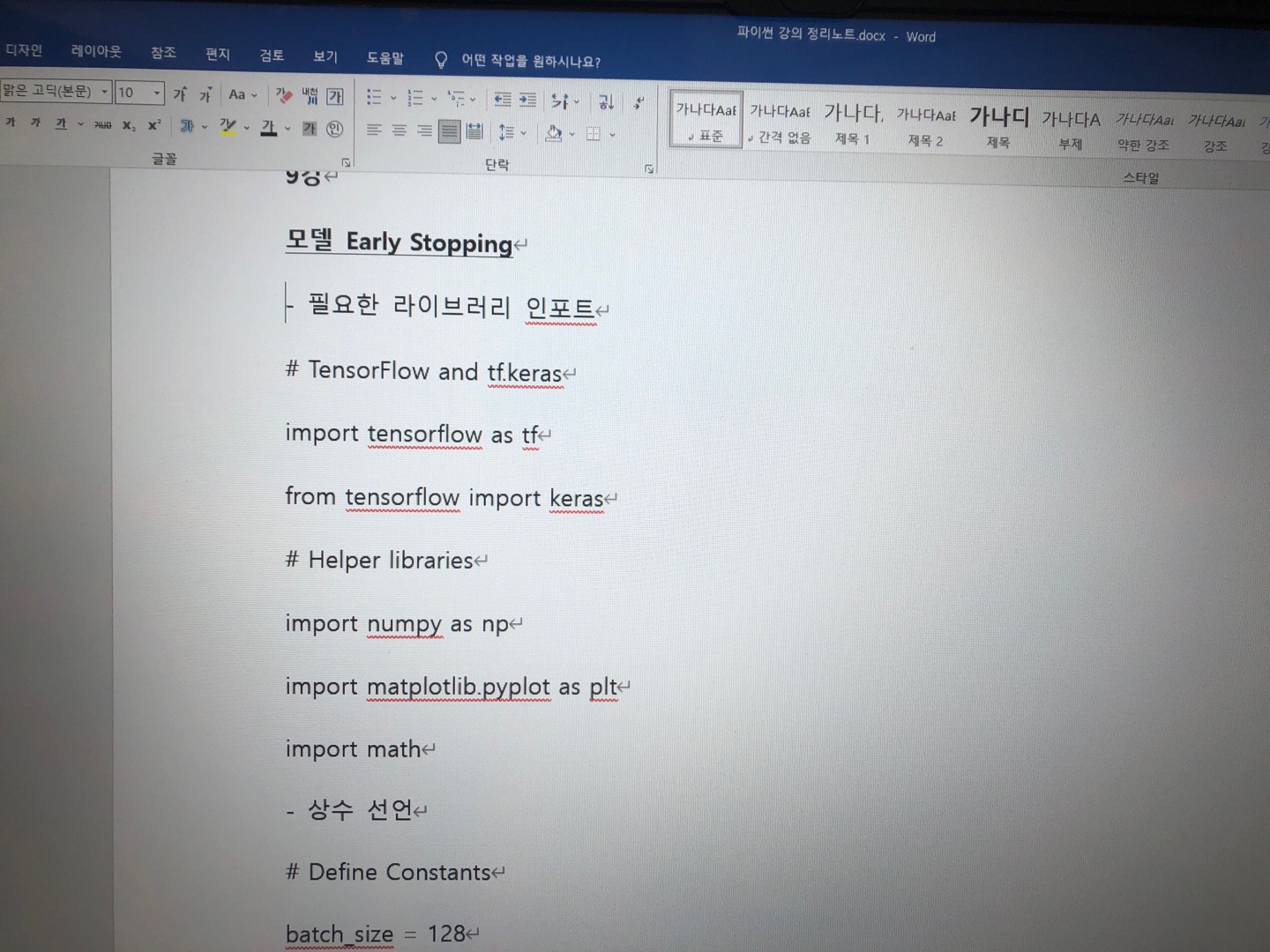
Task: Click the Tell Me search field
Action: pyautogui.click(x=531, y=61)
